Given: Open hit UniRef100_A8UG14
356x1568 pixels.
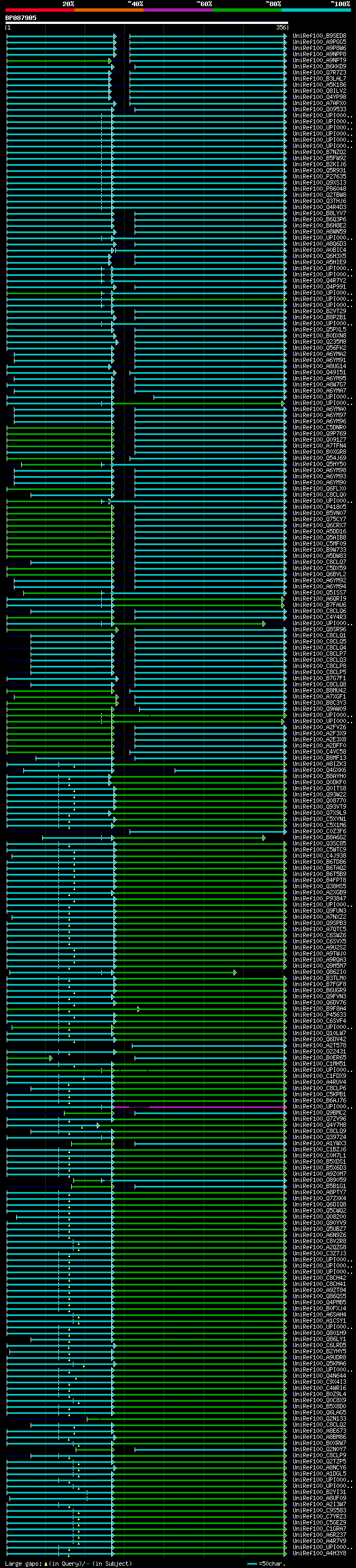Looking at the screenshot, I should point(319,367).
